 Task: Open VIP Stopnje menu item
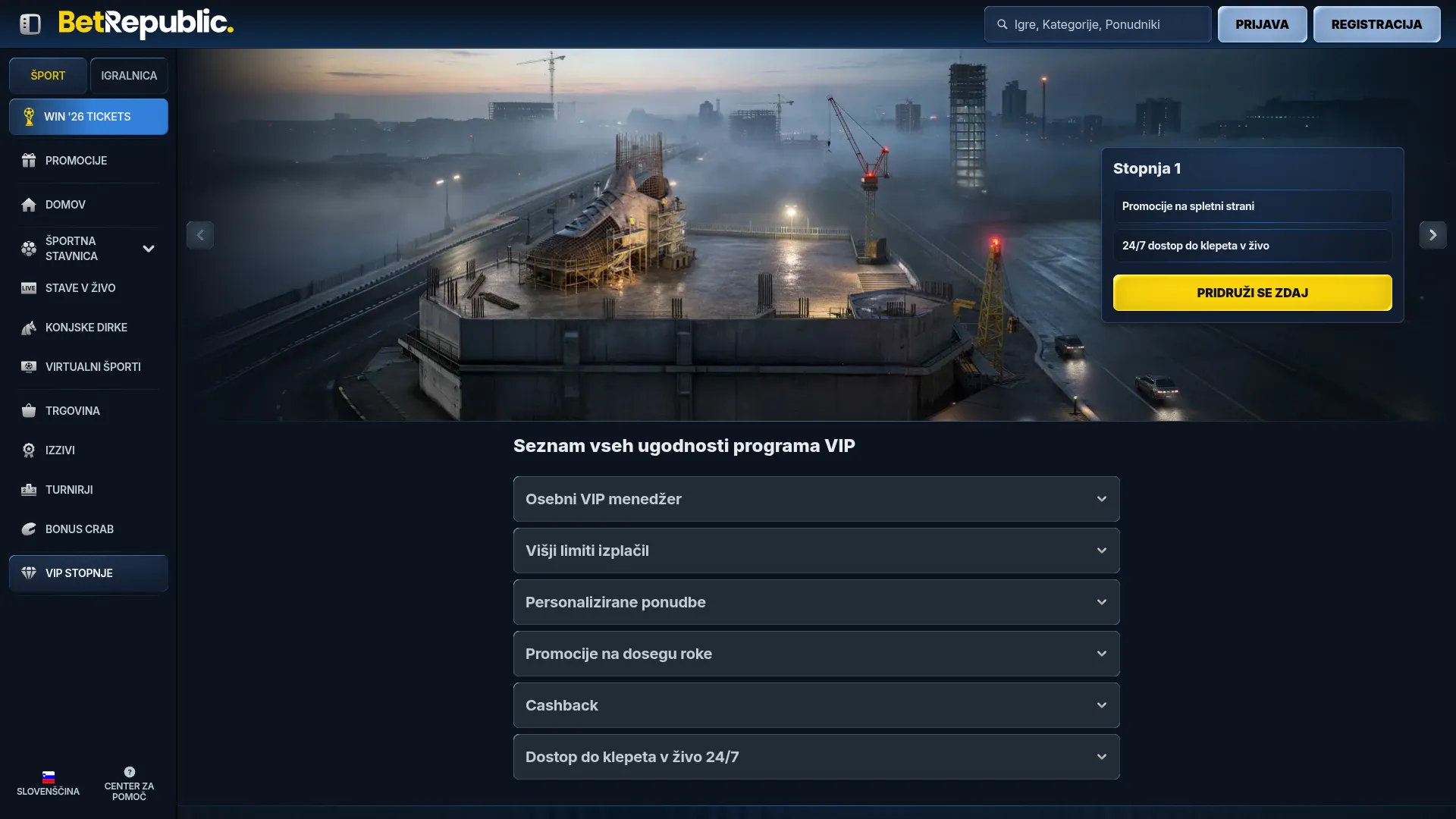pos(89,573)
